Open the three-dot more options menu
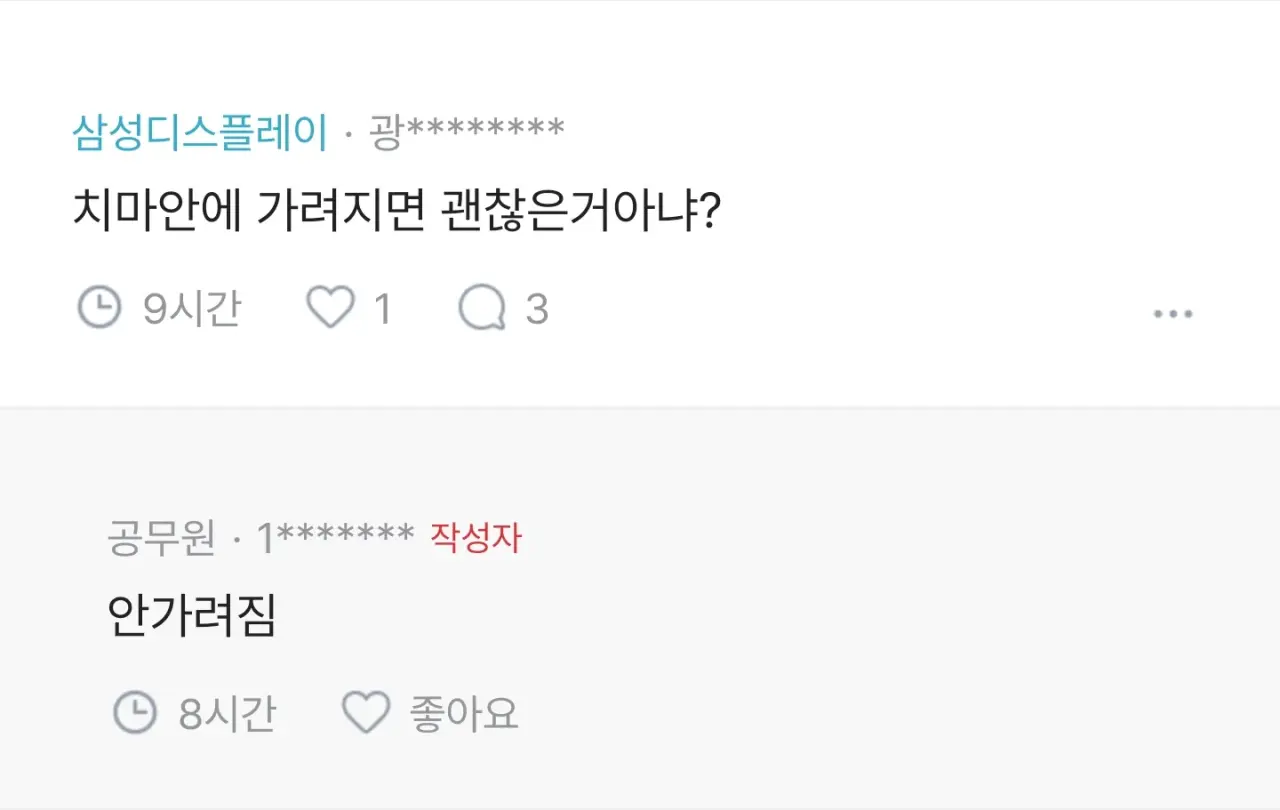 pyautogui.click(x=1173, y=313)
